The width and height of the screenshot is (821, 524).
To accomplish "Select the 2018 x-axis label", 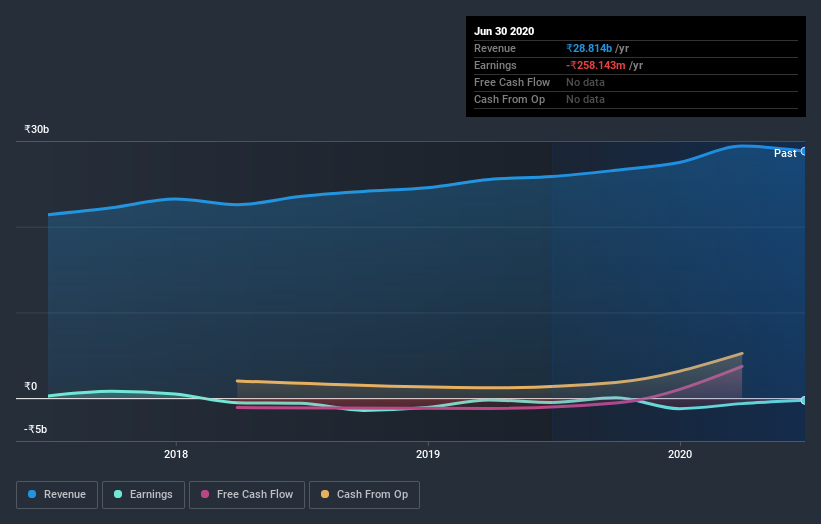I will coord(176,454).
